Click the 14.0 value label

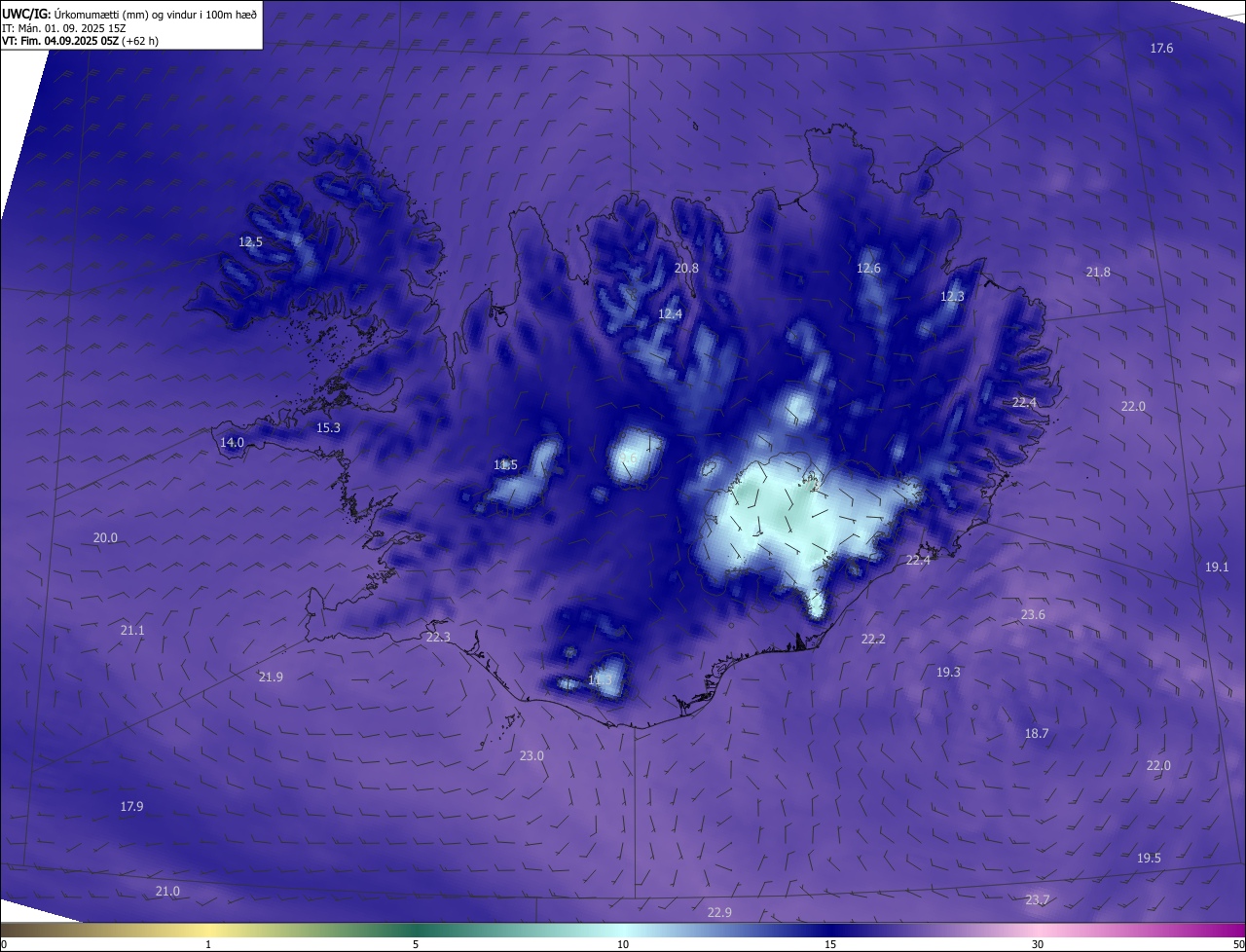(232, 443)
